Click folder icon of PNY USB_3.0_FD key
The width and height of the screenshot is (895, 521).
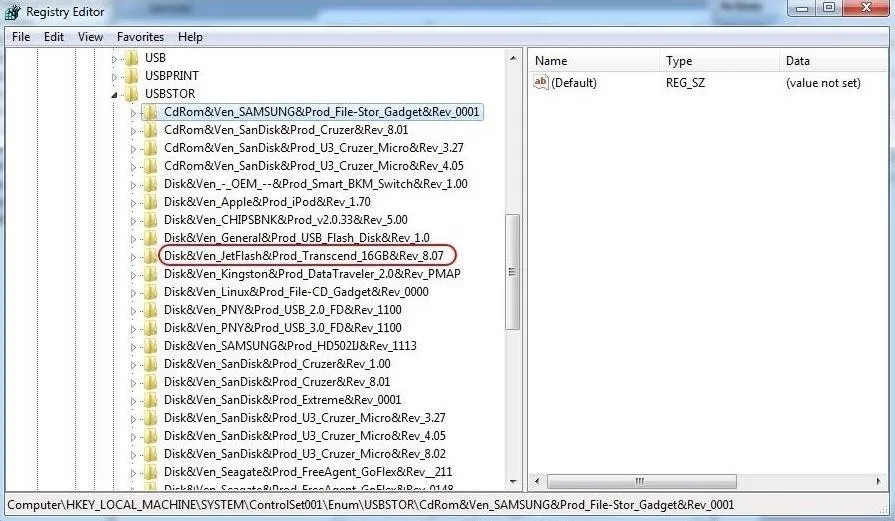pos(151,328)
